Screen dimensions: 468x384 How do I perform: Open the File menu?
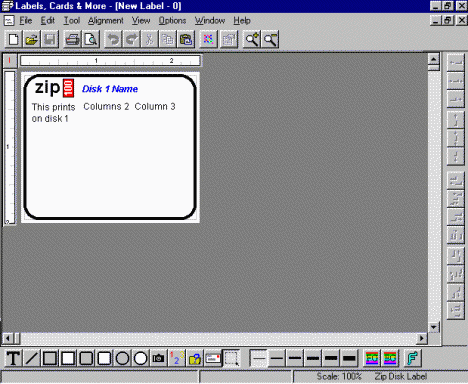pyautogui.click(x=26, y=21)
